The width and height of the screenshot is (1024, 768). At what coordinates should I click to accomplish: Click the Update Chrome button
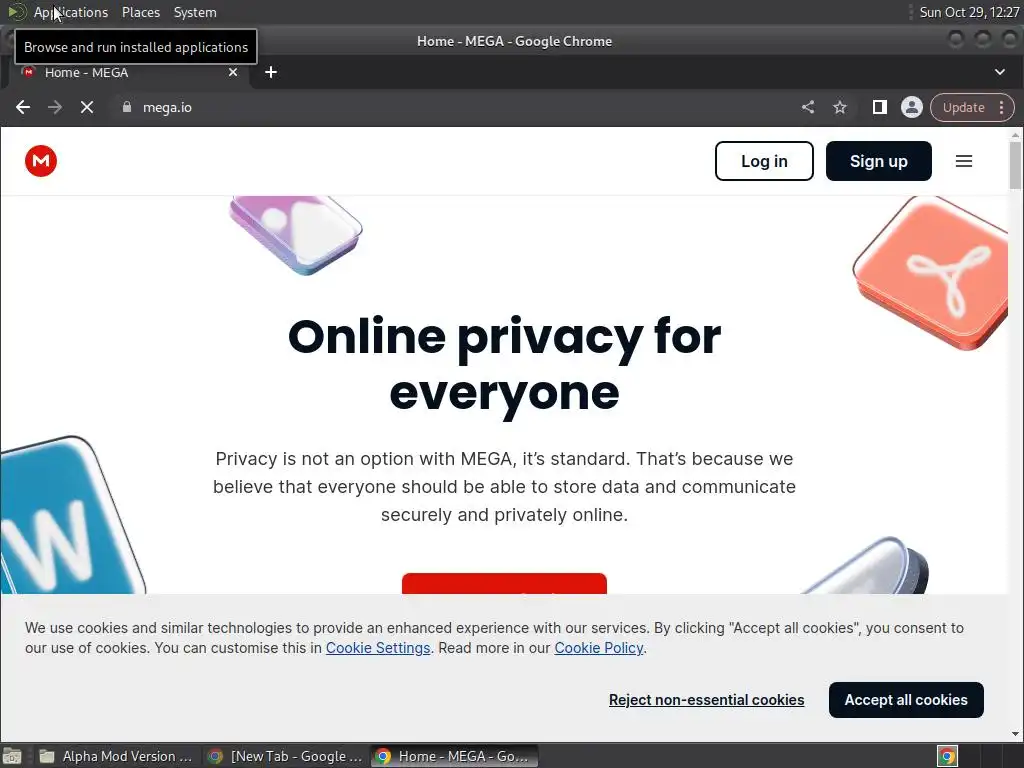963,107
